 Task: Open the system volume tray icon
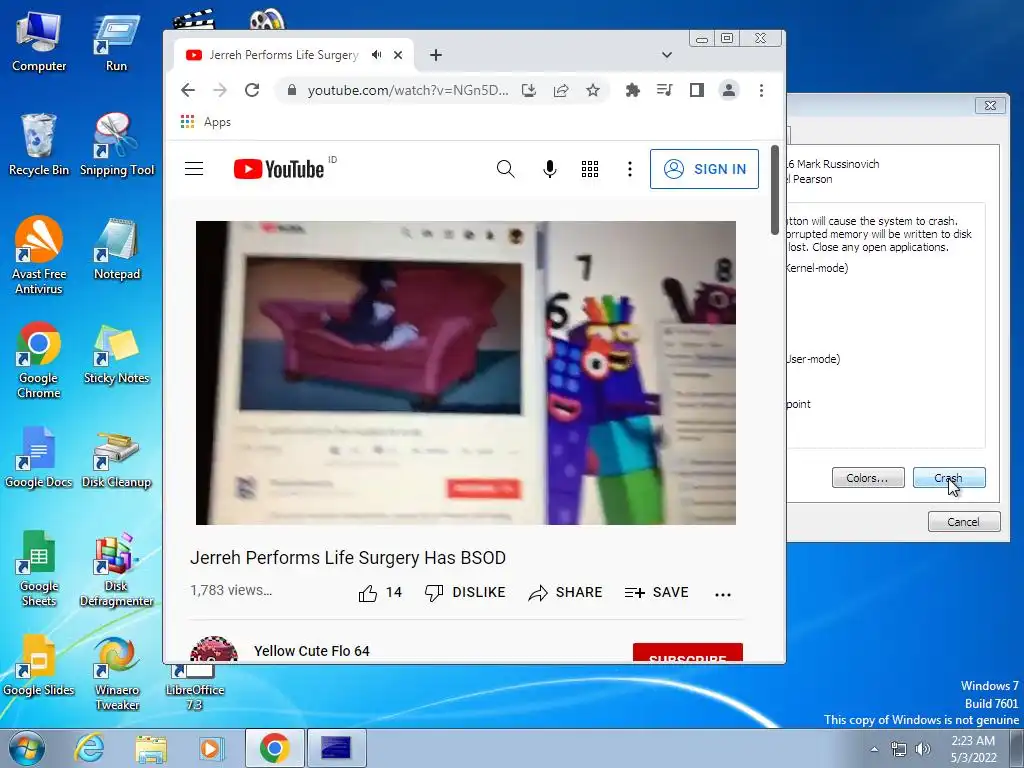click(923, 749)
